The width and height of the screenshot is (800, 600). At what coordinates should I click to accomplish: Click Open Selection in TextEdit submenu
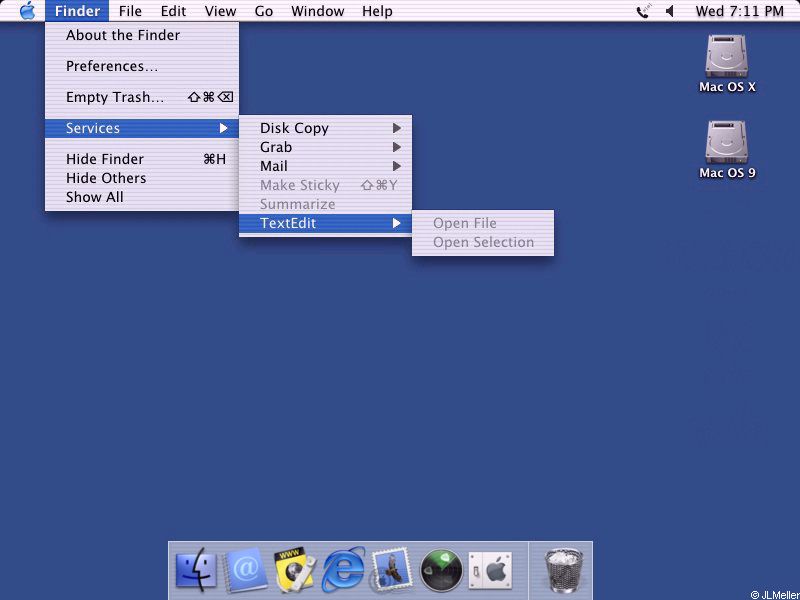pos(483,242)
